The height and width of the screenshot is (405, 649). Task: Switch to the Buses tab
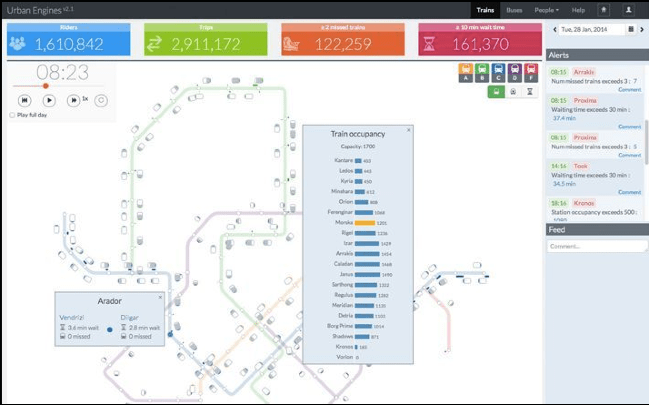click(514, 10)
